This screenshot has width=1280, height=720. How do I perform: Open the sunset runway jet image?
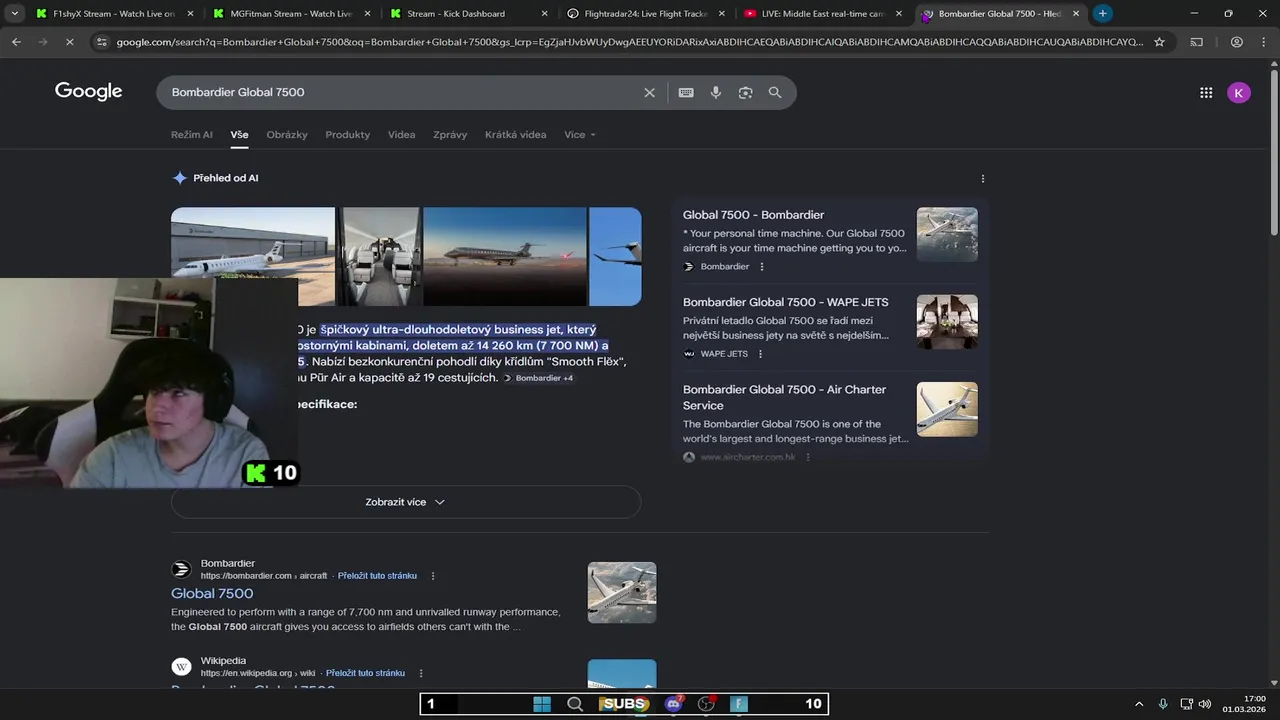click(505, 256)
